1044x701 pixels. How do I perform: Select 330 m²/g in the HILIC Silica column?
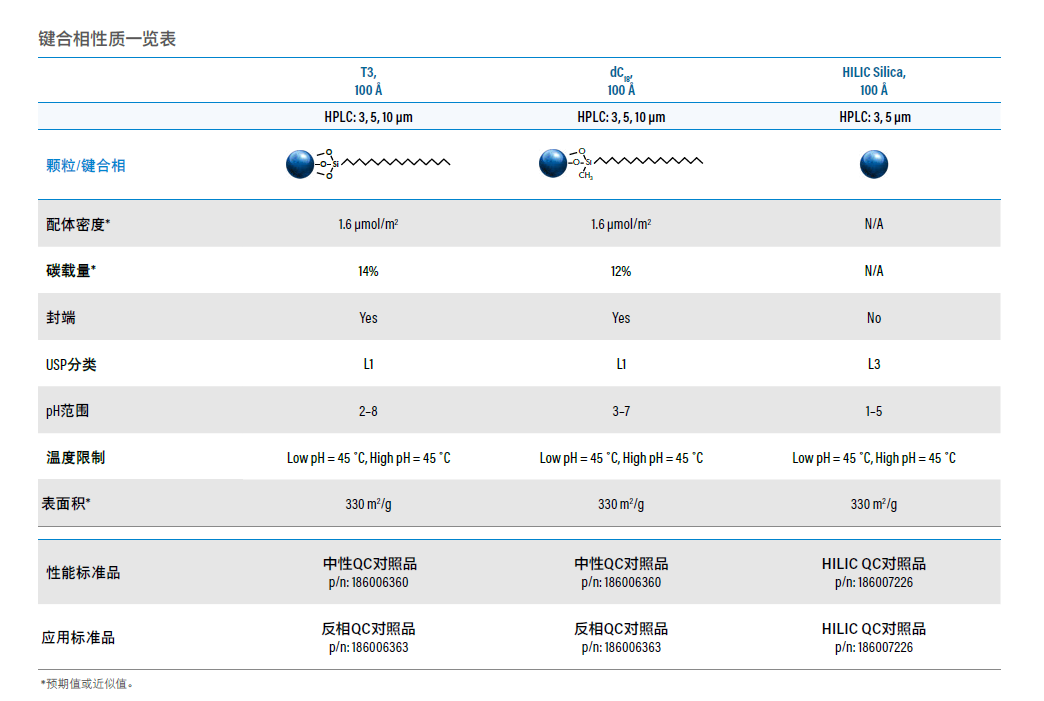click(874, 504)
